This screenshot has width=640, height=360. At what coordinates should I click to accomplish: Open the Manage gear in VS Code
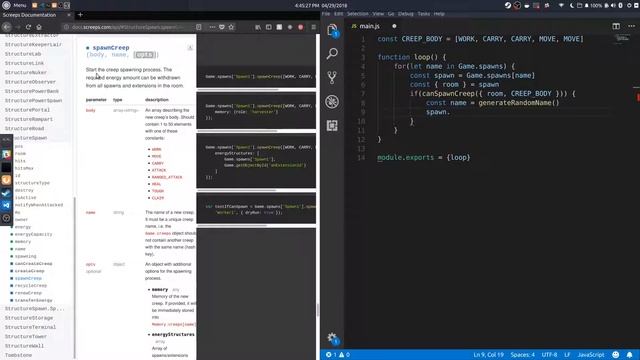click(332, 338)
